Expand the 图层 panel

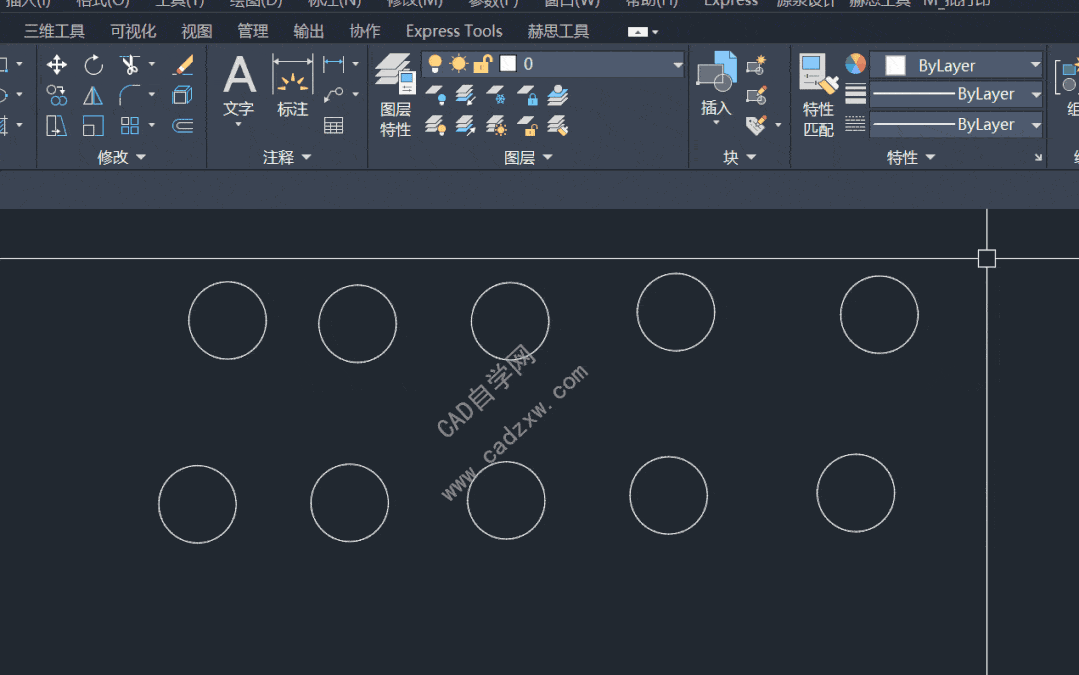(x=528, y=158)
